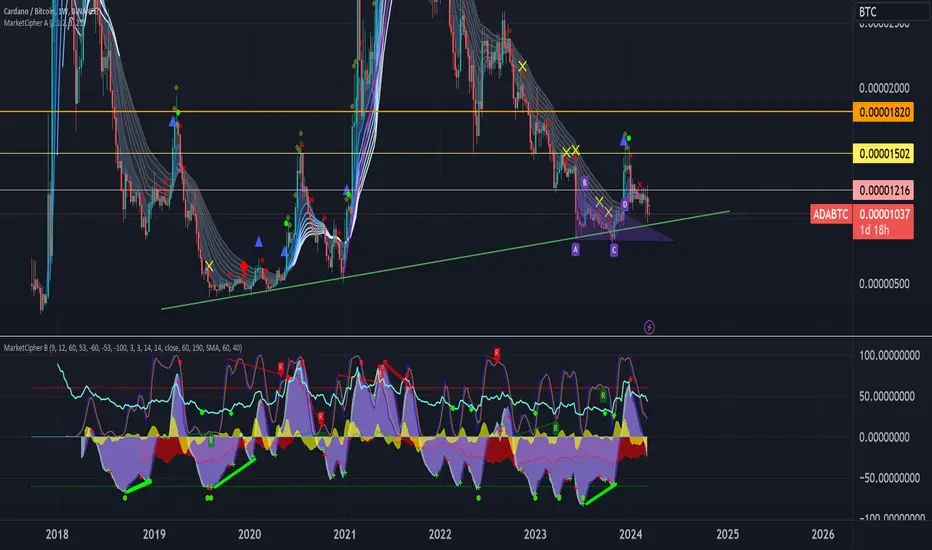Select pattern point label C
932x550 pixels.
pos(613,250)
